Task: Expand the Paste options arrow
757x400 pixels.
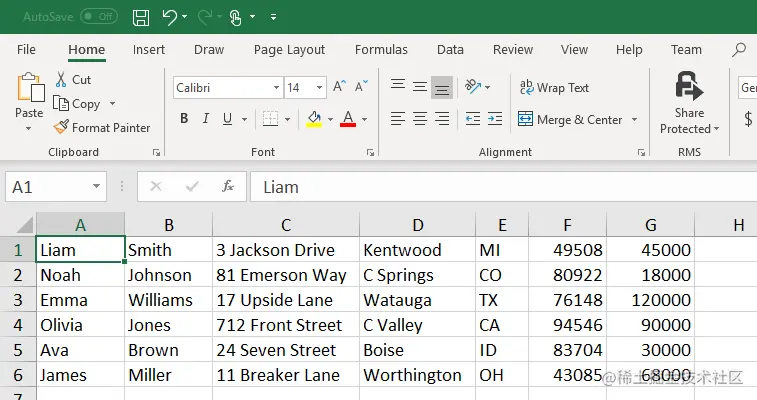Action: (28, 128)
